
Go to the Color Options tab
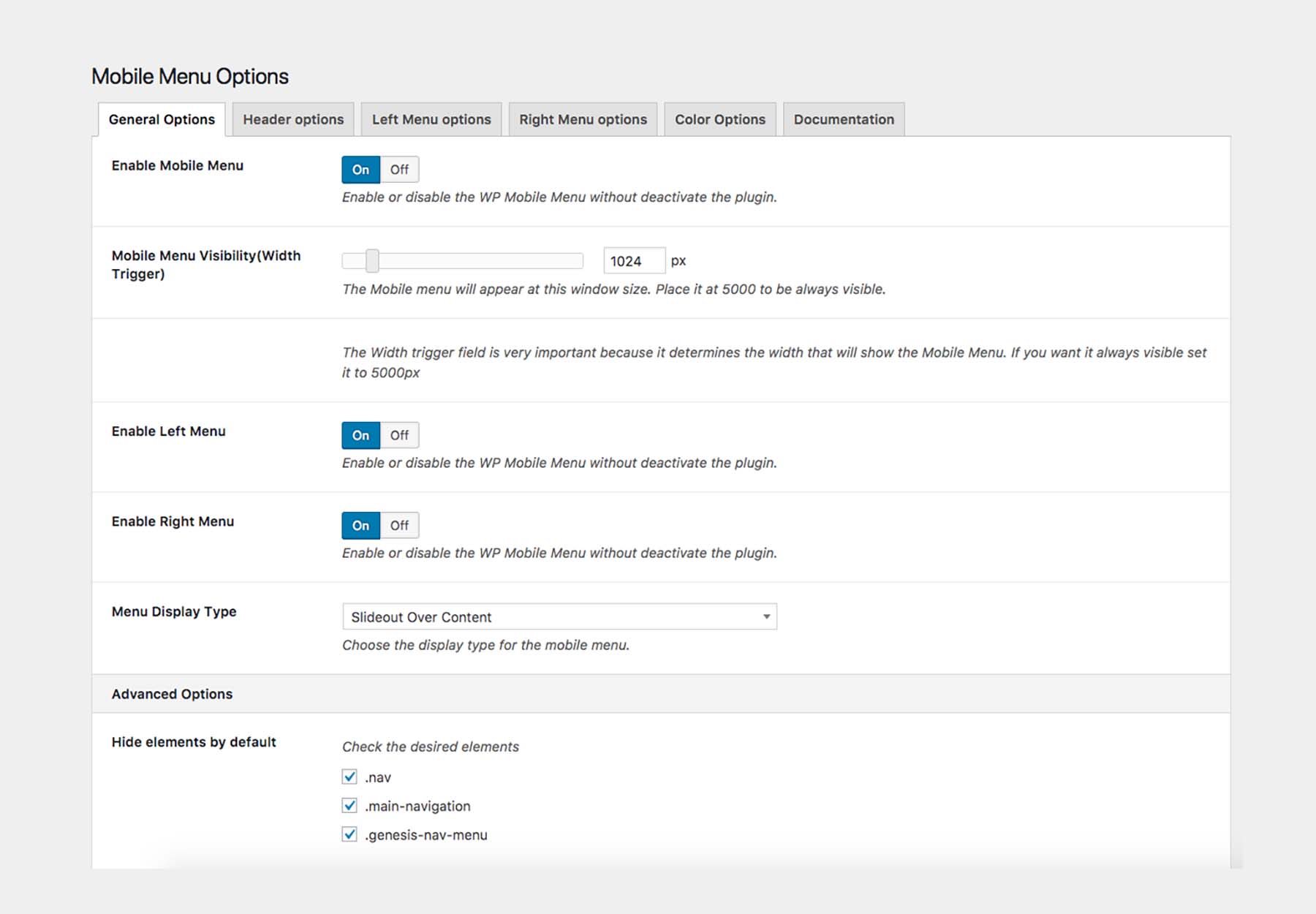(x=719, y=119)
